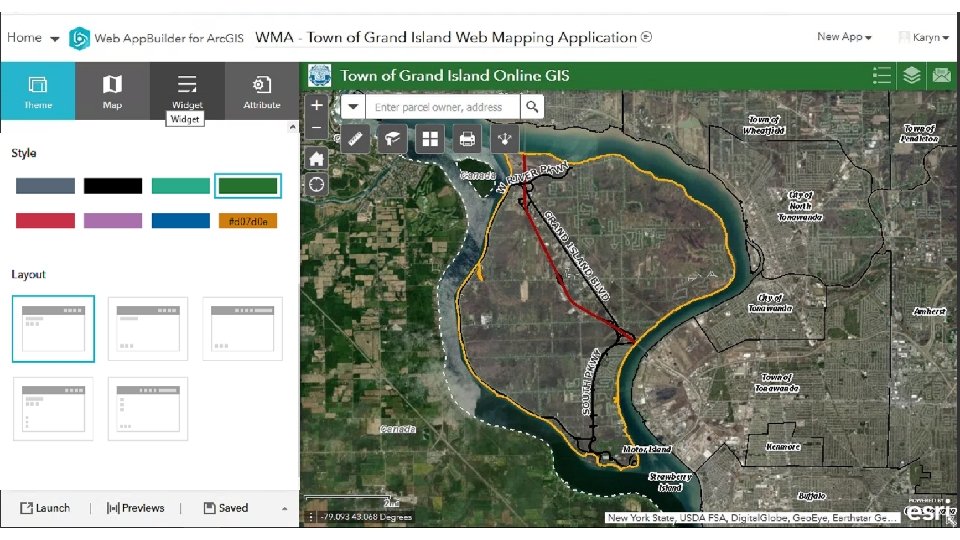Select the slate gray style swatch
960x540 pixels.
[x=45, y=186]
